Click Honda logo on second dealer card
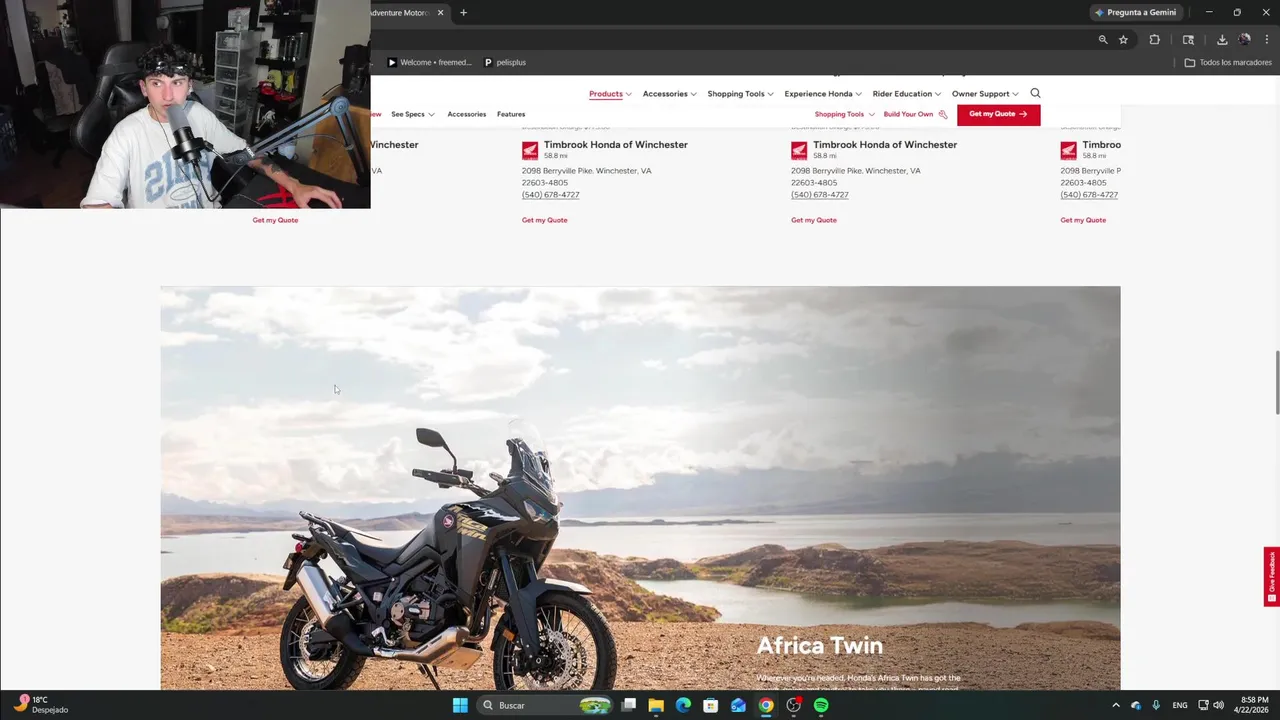Image resolution: width=1280 pixels, height=720 pixels. (x=530, y=151)
